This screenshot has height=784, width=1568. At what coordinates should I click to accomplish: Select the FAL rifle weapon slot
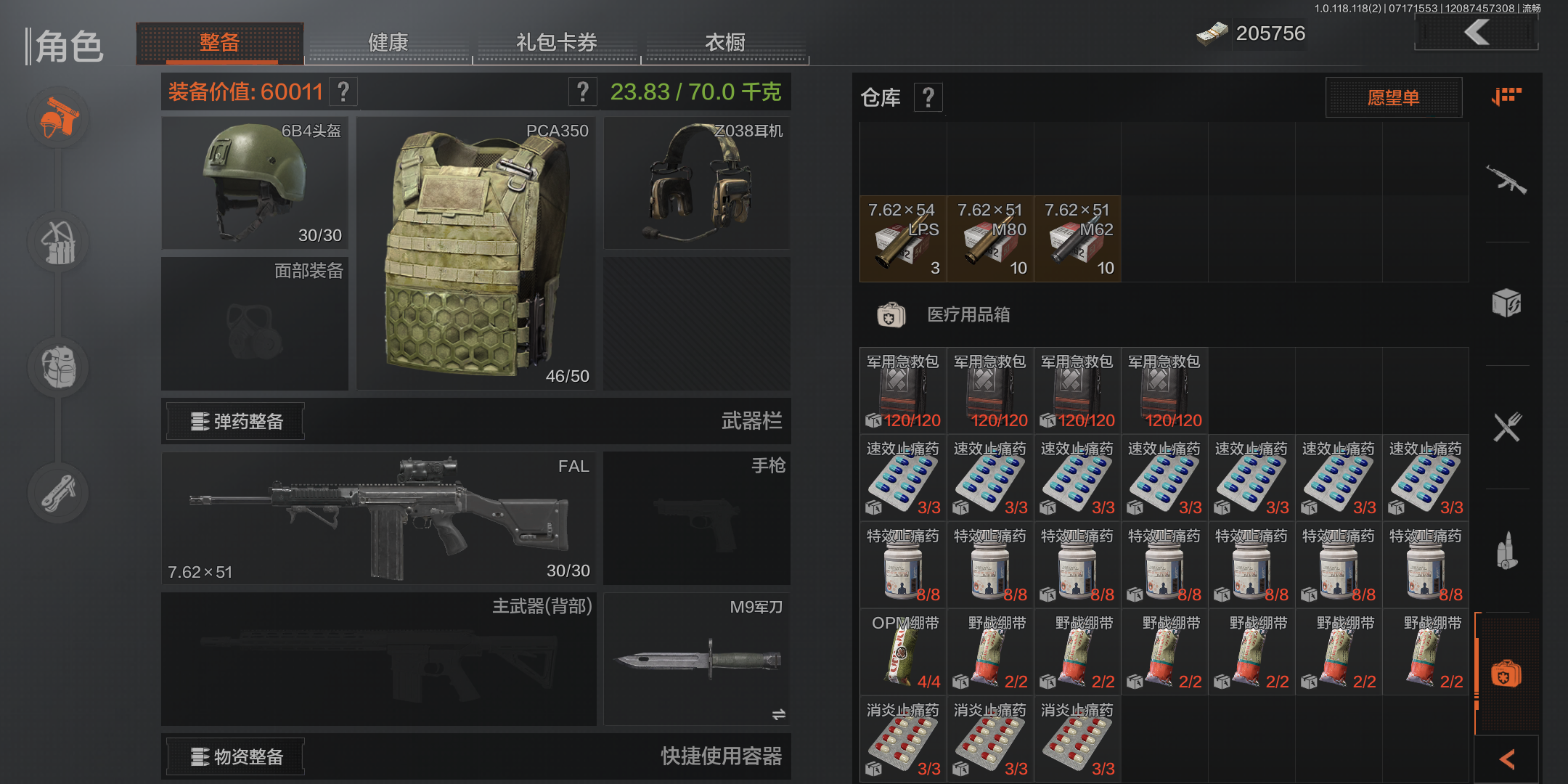click(378, 518)
